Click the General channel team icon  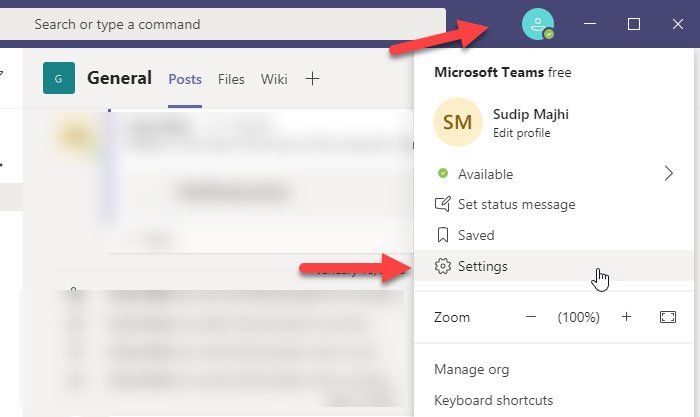(x=59, y=78)
